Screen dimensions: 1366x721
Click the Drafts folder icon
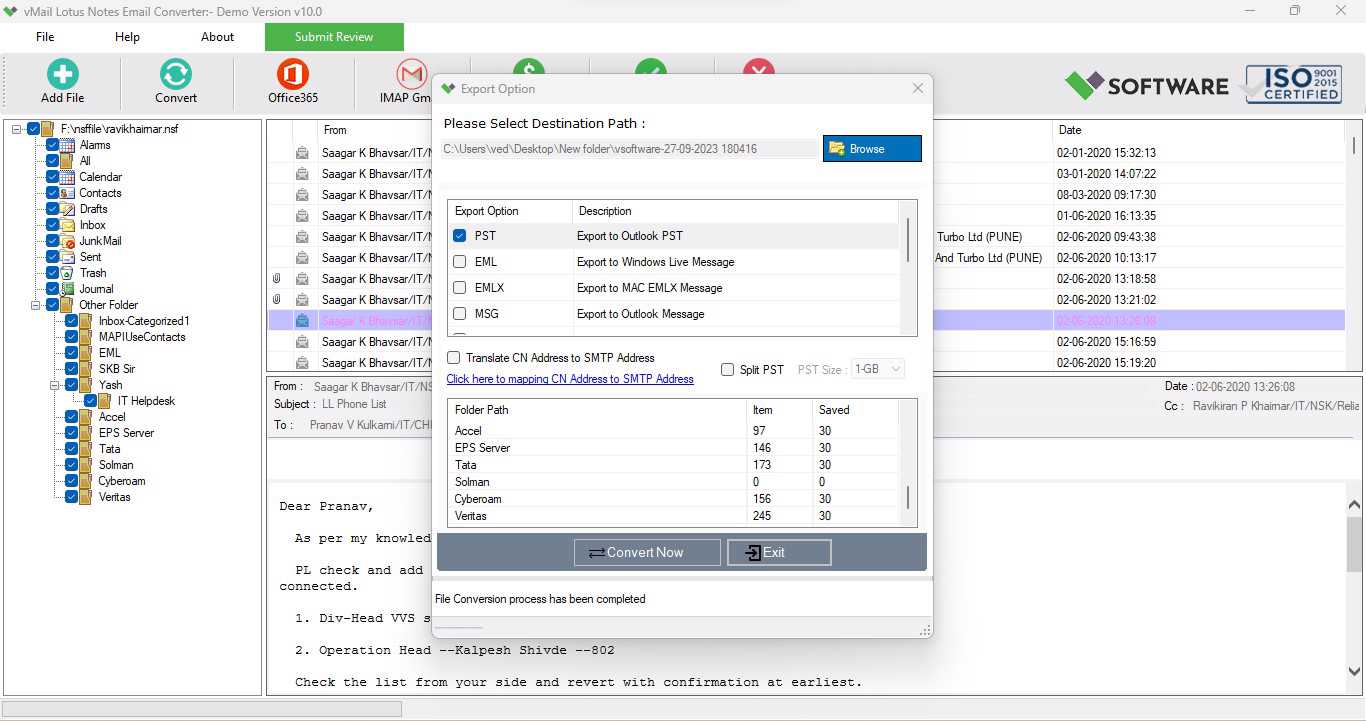tap(67, 209)
